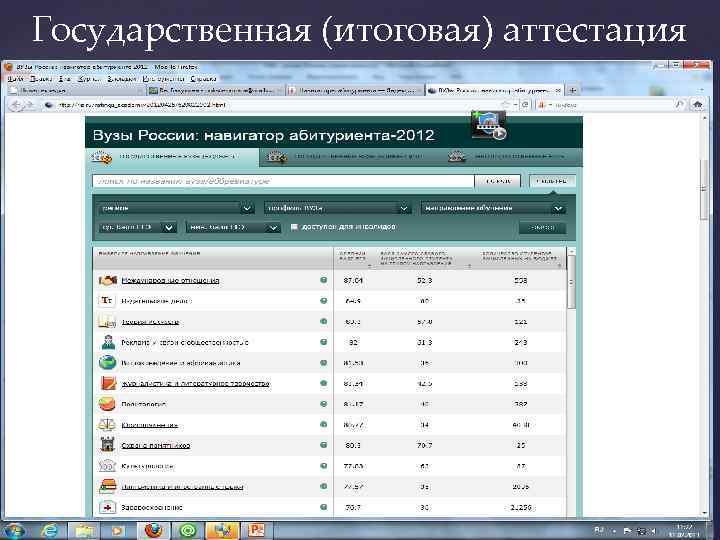The height and width of the screenshot is (540, 720).
Task: Switch to the first browser tab
Action: 76,90
